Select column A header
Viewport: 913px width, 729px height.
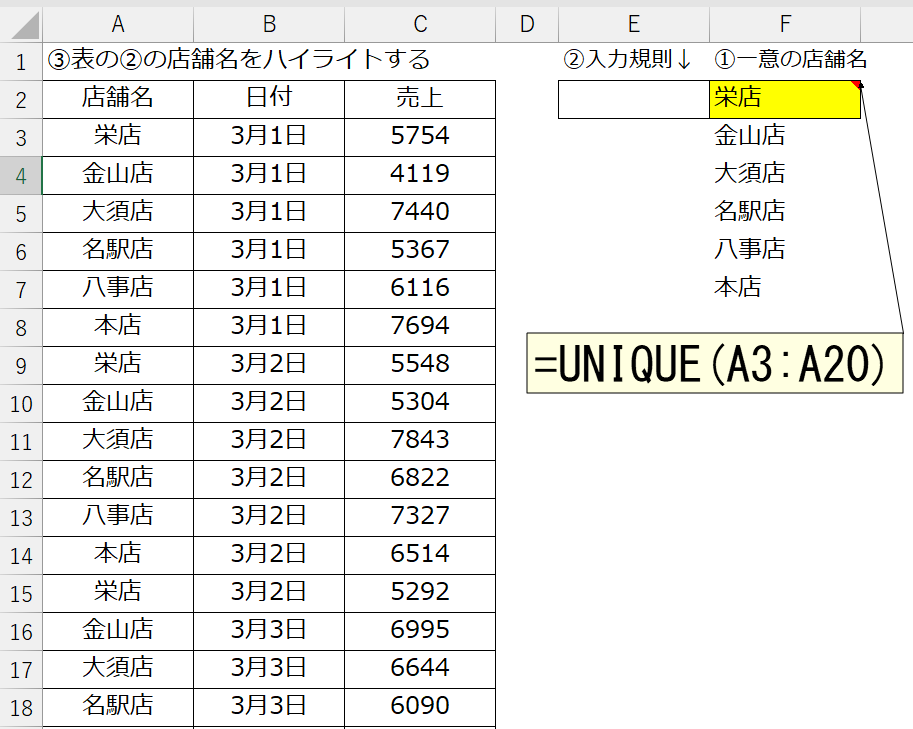pos(118,24)
